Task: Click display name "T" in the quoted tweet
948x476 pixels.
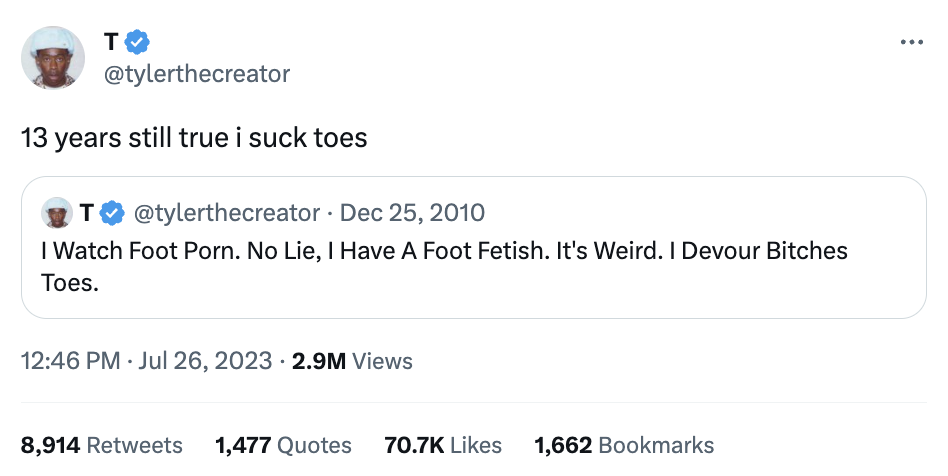Action: pos(87,212)
